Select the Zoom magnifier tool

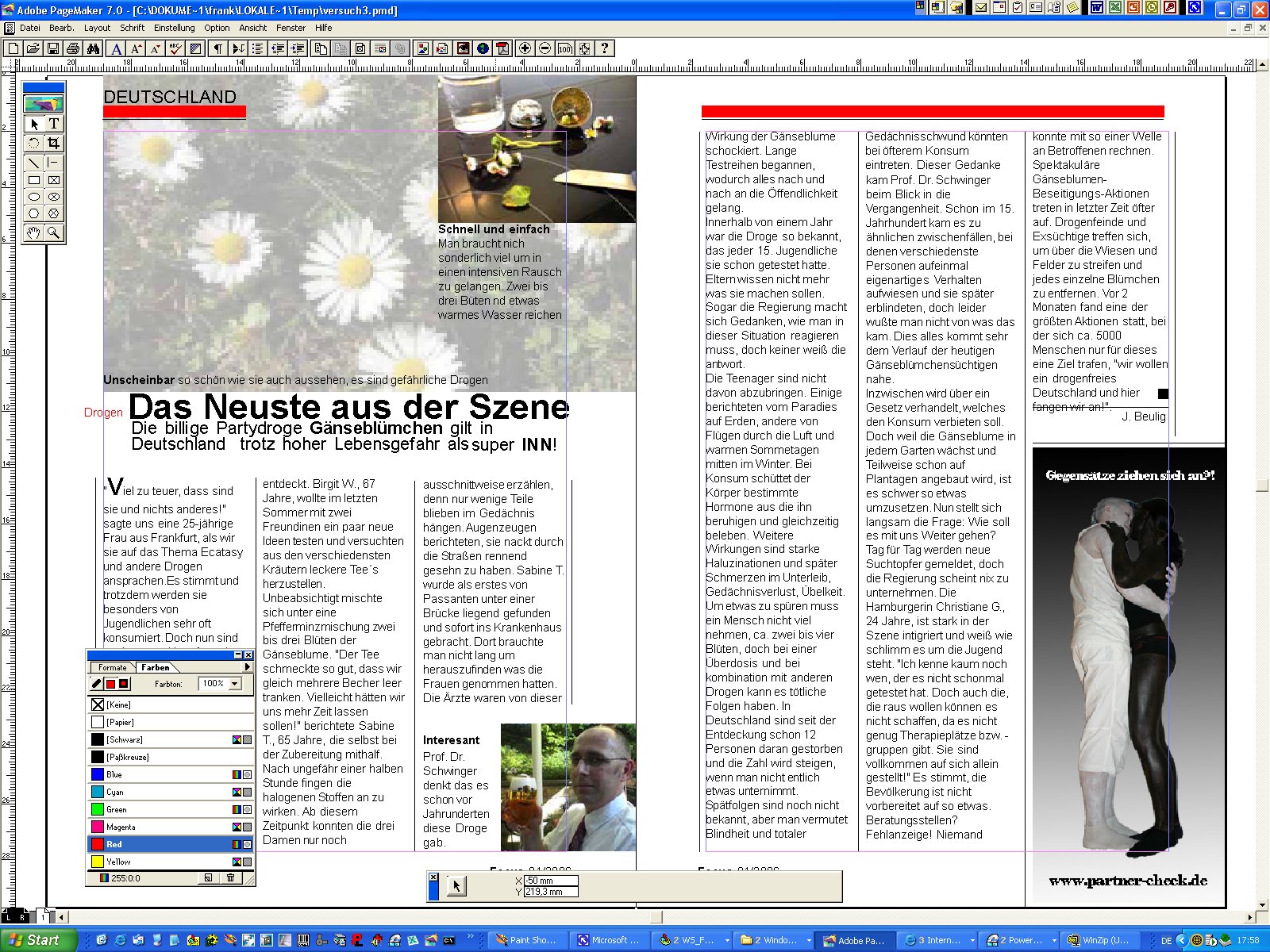coord(53,232)
